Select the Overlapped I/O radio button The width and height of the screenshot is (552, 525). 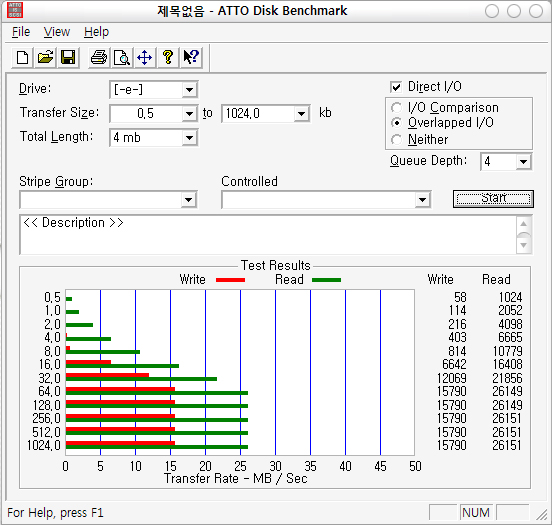(396, 123)
